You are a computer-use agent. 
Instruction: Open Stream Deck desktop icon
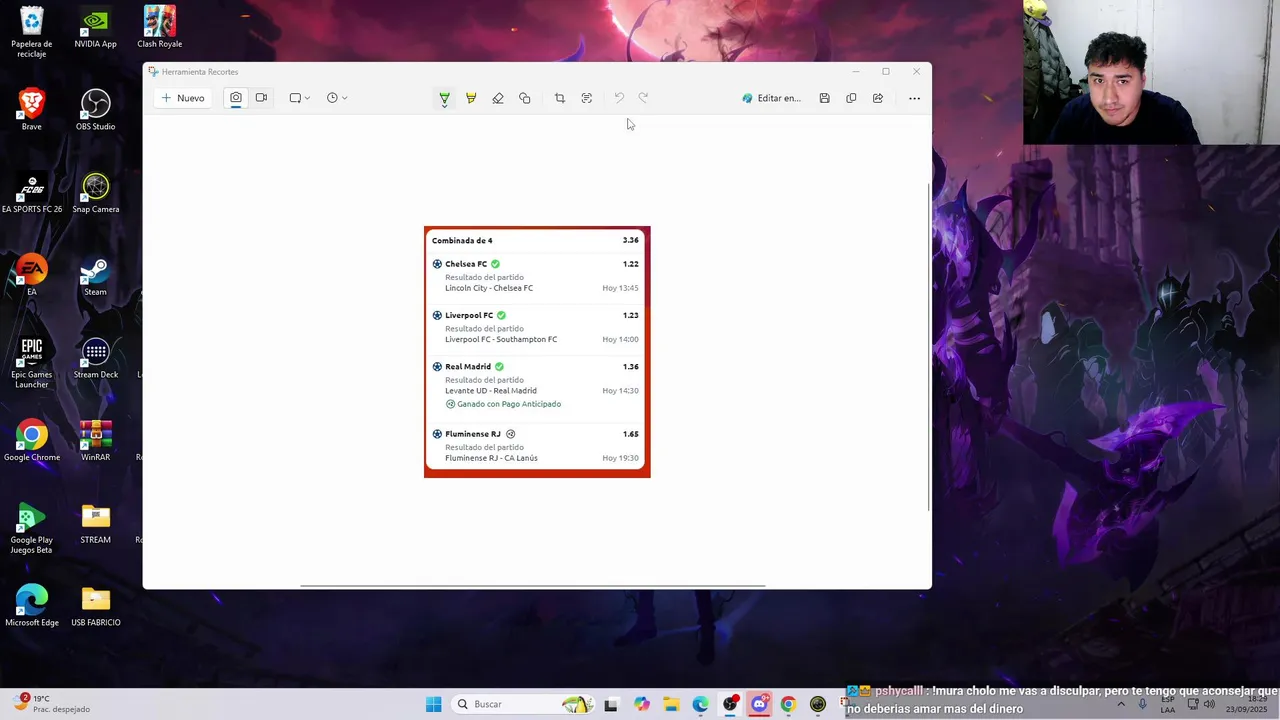[95, 359]
